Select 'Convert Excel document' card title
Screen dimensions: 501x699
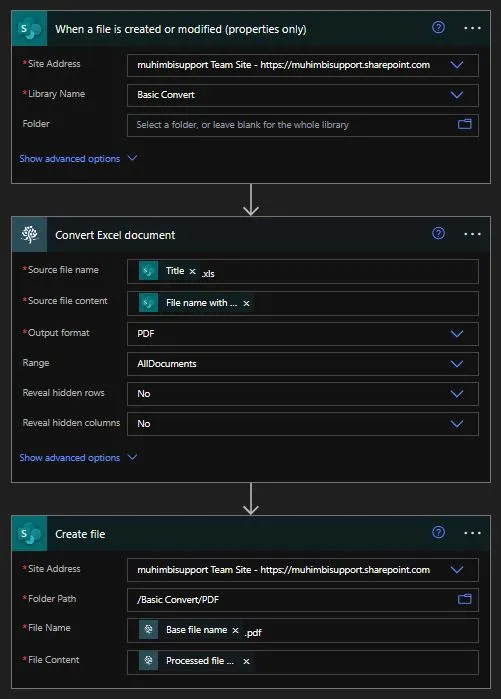pos(115,235)
